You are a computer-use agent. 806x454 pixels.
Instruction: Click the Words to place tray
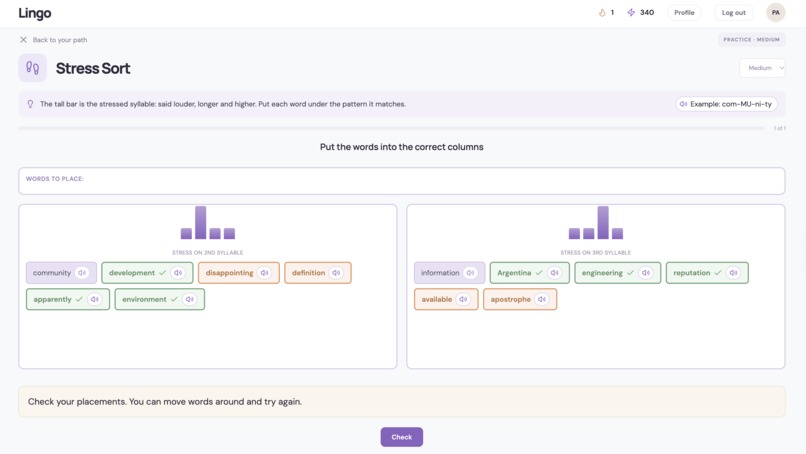[x=401, y=181]
